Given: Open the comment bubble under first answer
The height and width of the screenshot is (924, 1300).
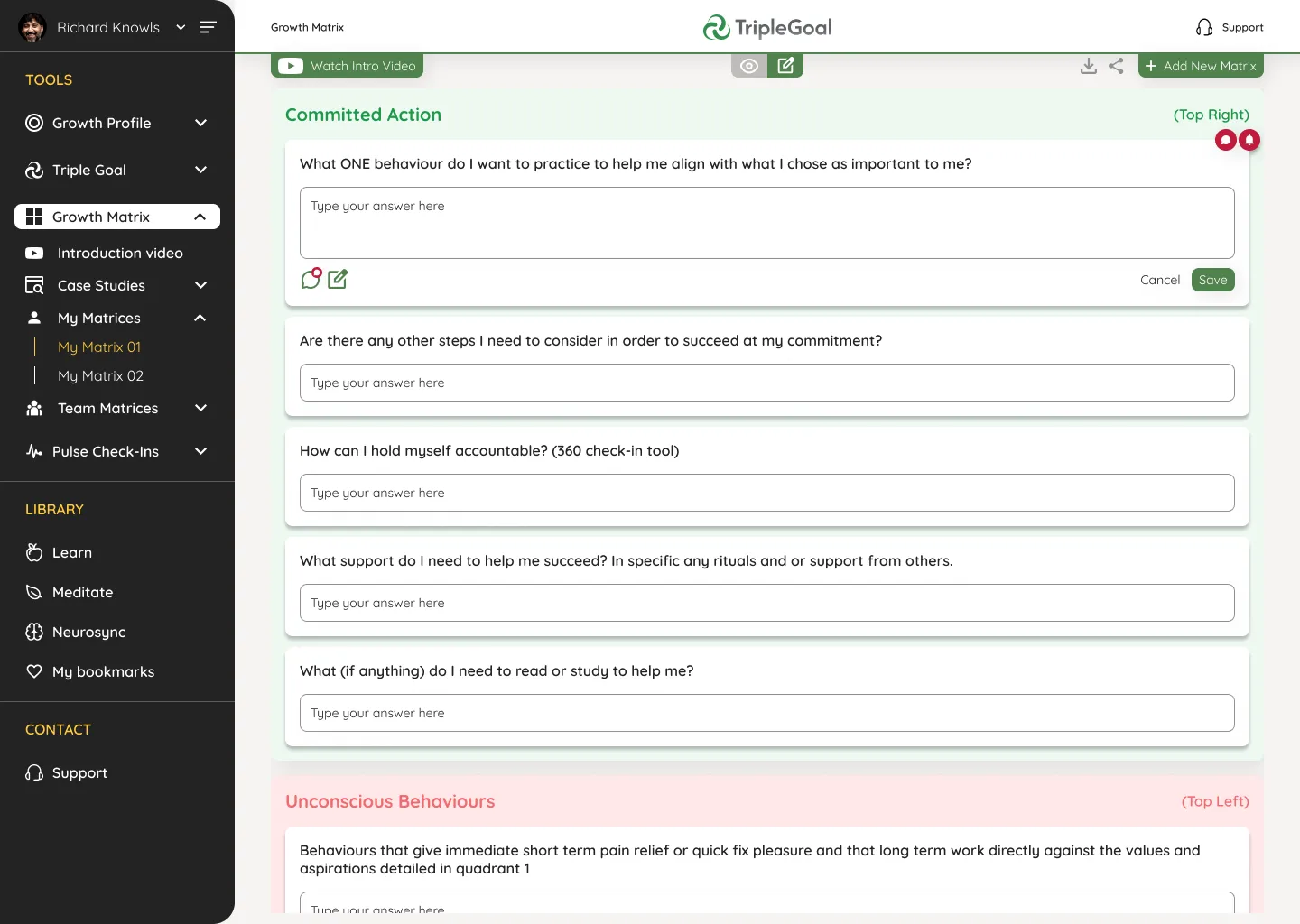Looking at the screenshot, I should coord(311,279).
